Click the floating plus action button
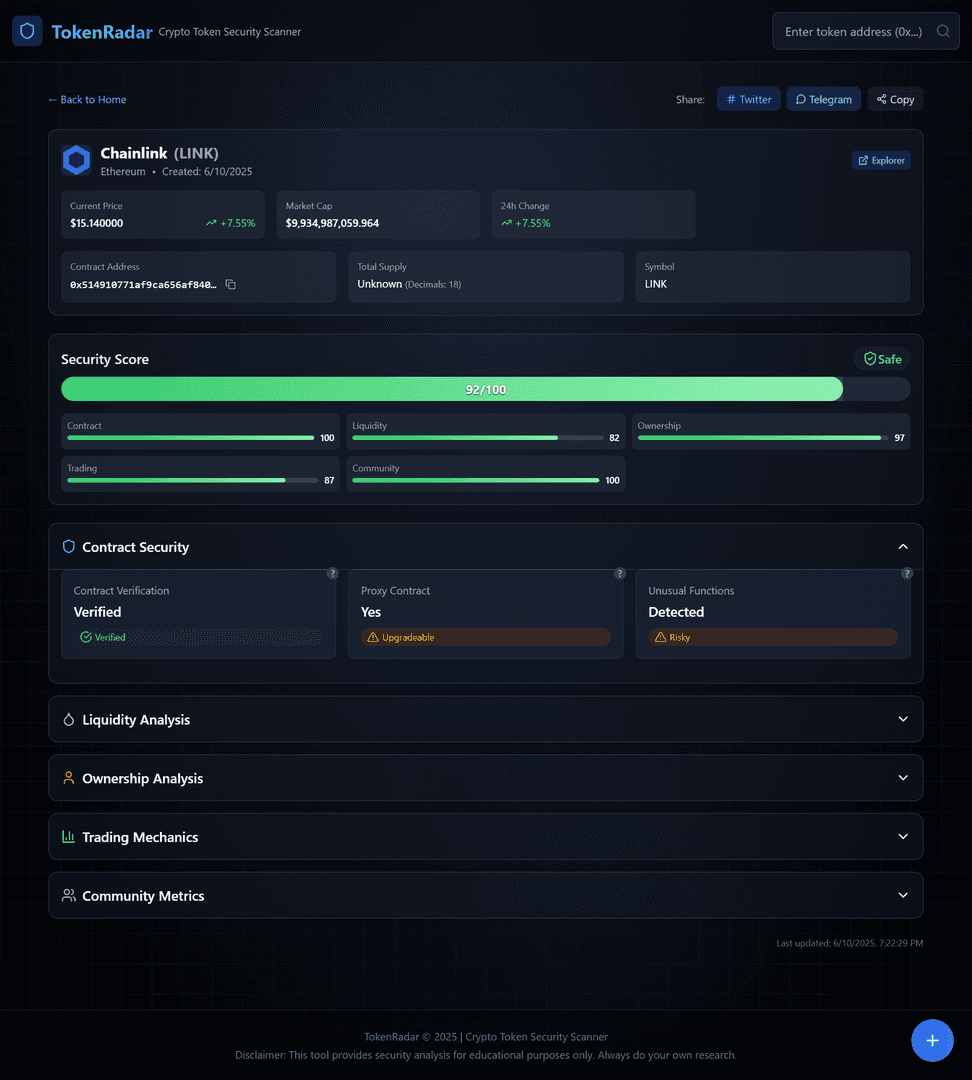Screen dimensions: 972x1080 click(x=932, y=1040)
